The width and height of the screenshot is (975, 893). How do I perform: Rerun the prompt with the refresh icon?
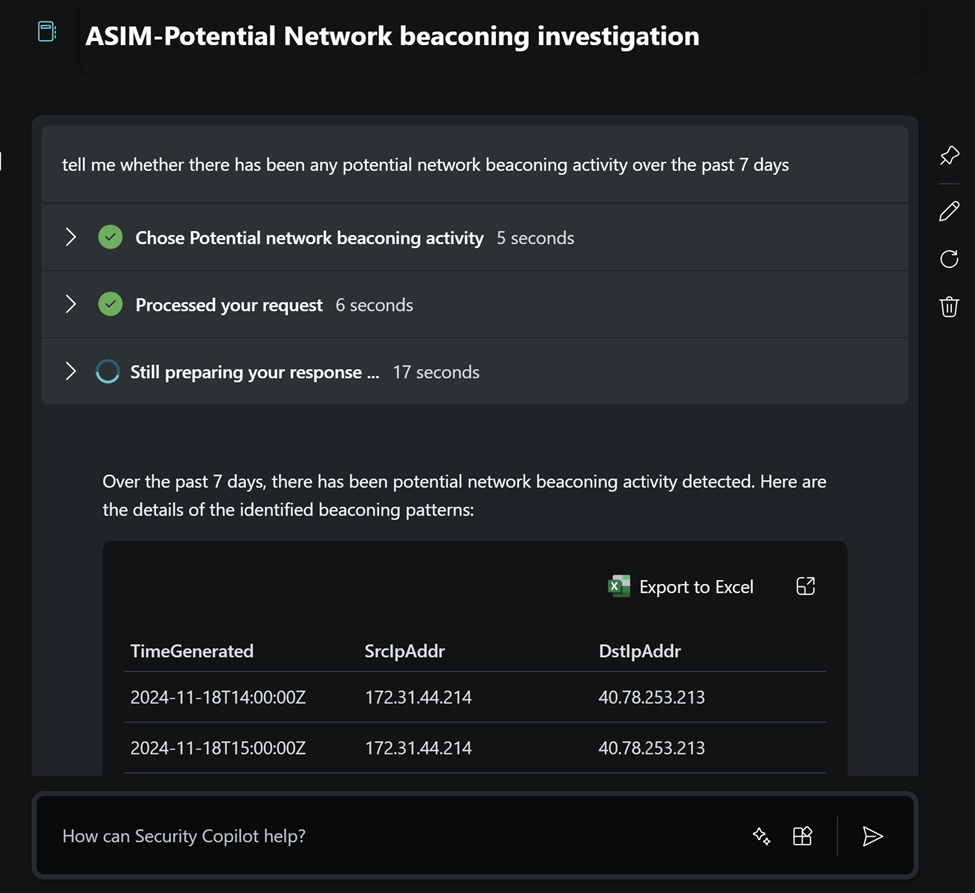pos(949,259)
